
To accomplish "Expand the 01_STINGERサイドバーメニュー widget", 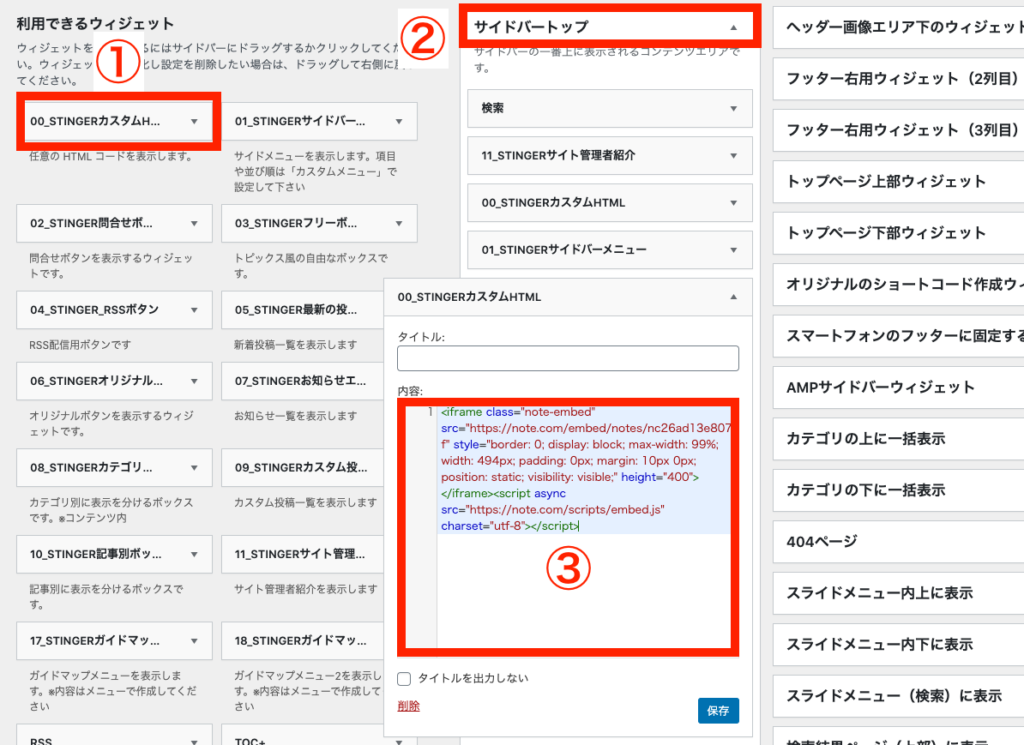I will [x=609, y=250].
